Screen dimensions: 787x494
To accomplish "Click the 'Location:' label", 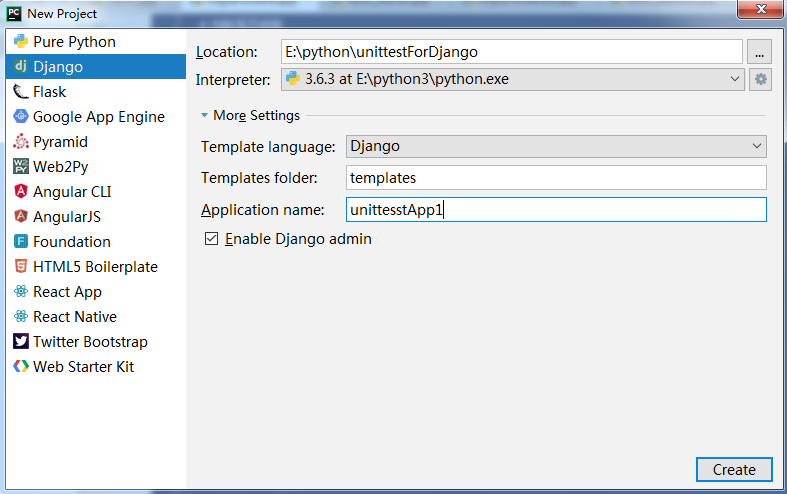I will pos(226,52).
